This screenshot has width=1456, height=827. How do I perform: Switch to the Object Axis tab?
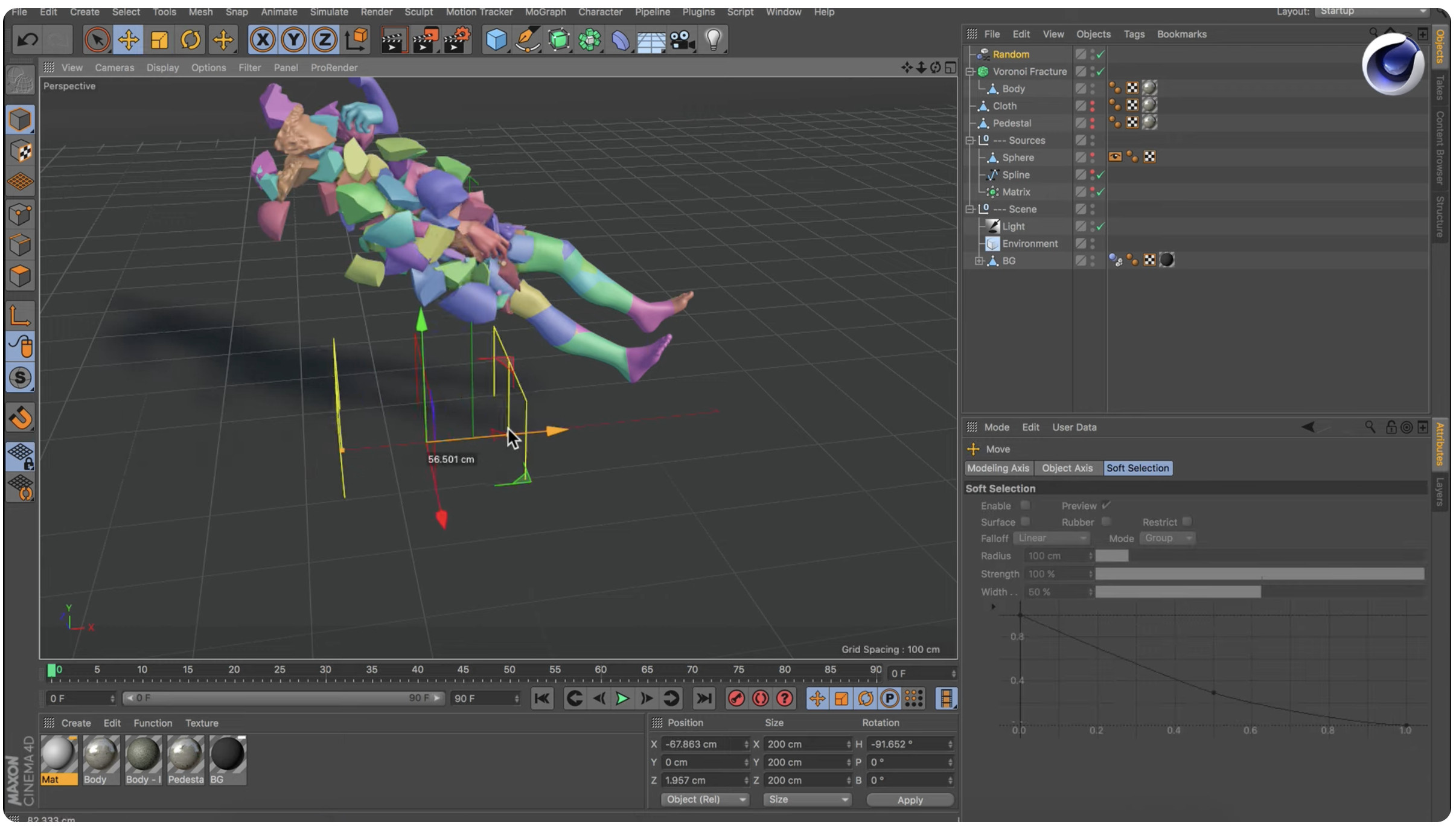coord(1067,468)
